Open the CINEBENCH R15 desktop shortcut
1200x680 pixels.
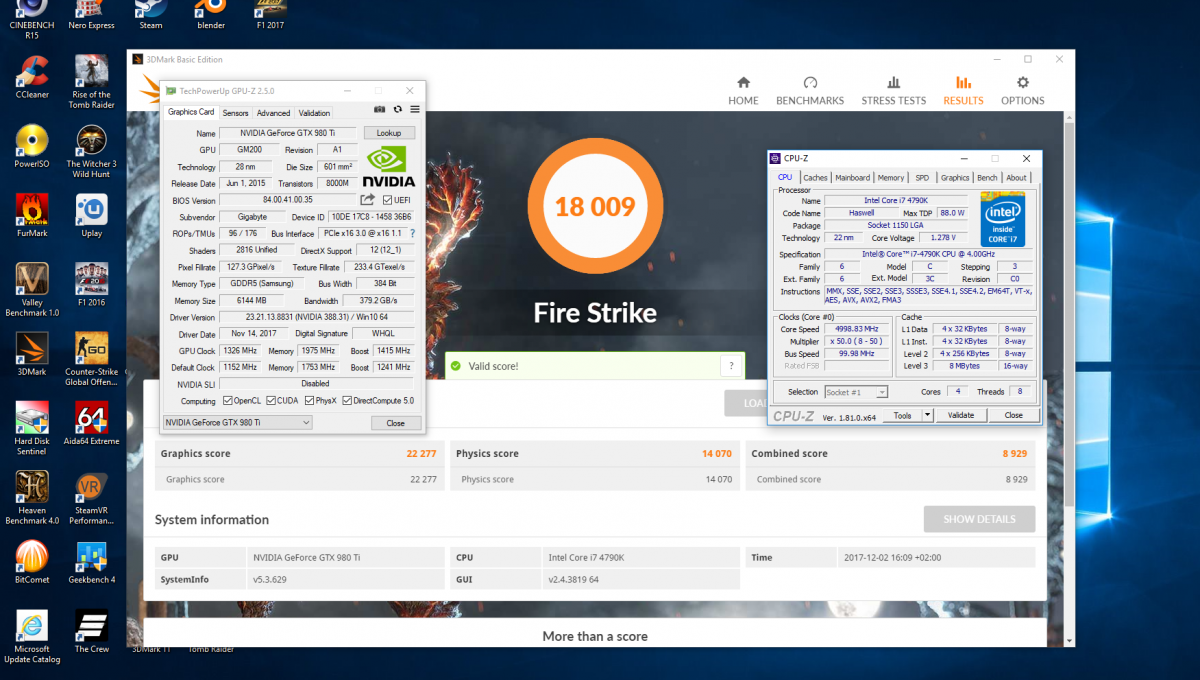click(32, 17)
